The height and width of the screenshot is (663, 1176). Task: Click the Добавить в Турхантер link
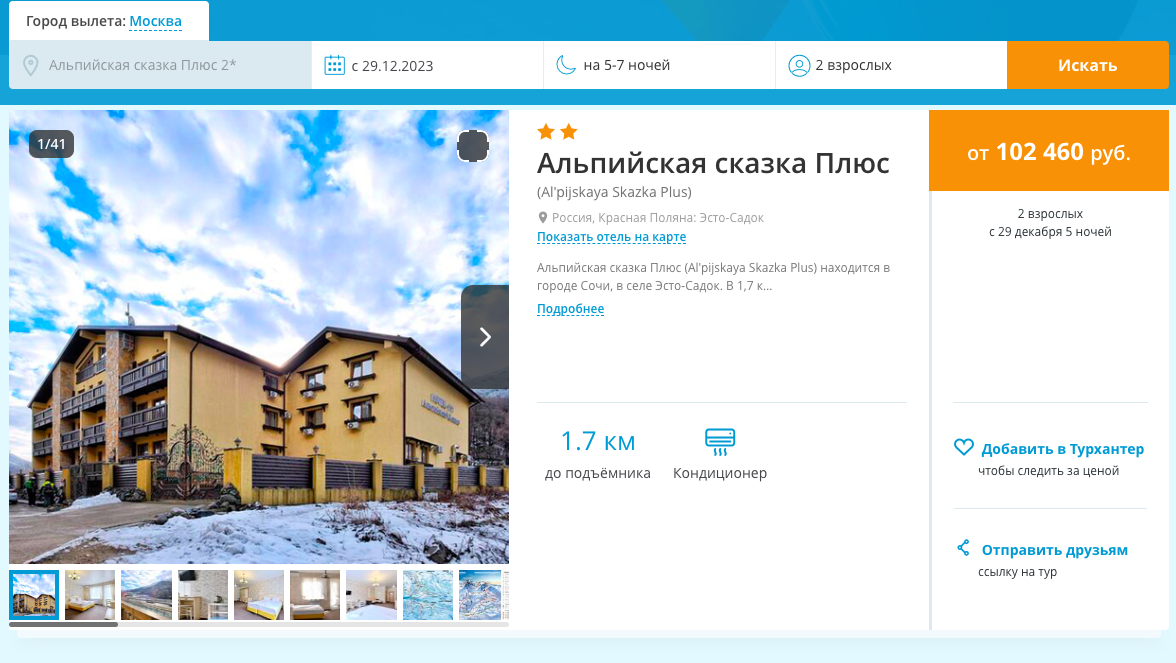[1063, 448]
